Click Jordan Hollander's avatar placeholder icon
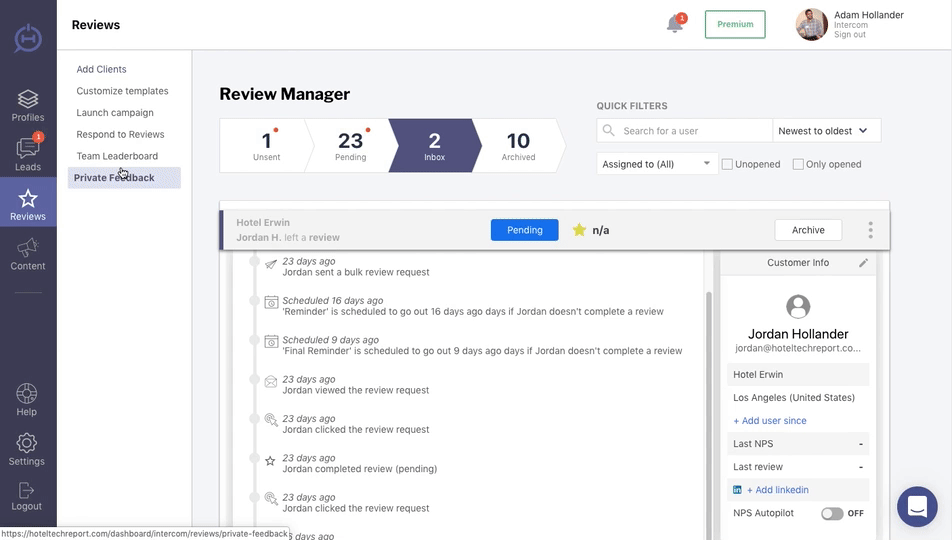Viewport: 952px width, 540px height. pos(798,307)
